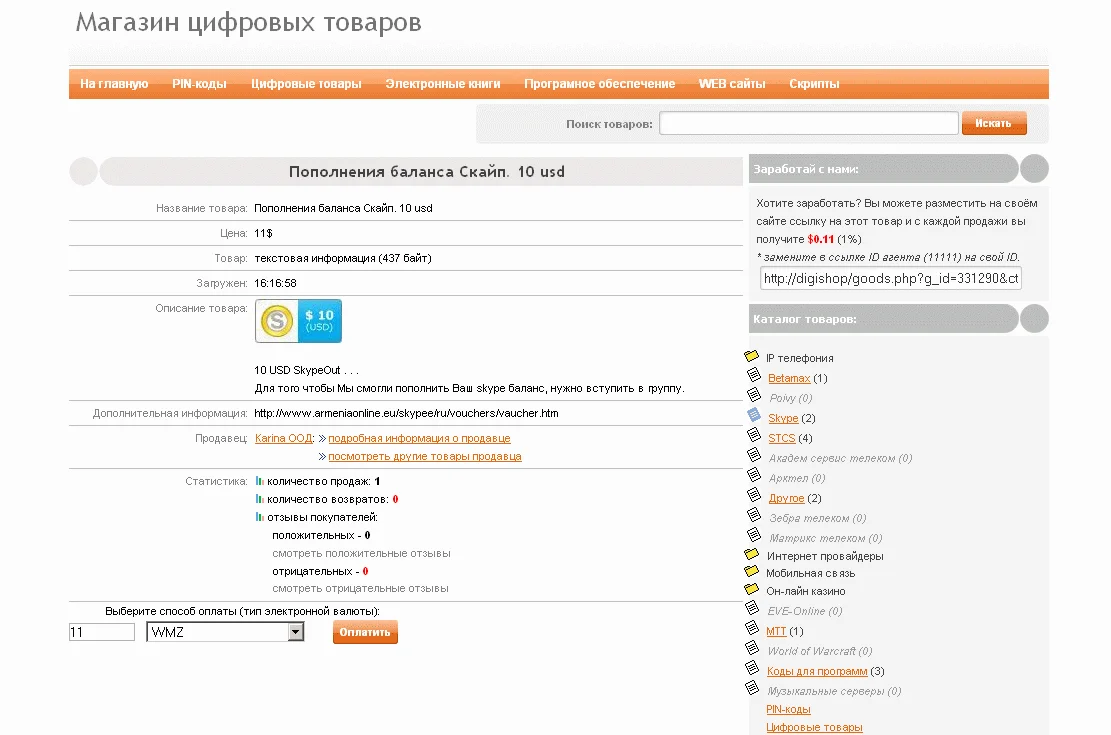The image size is (1111, 735).
Task: Click the icon beside Коды для программ
Action: [x=752, y=667]
